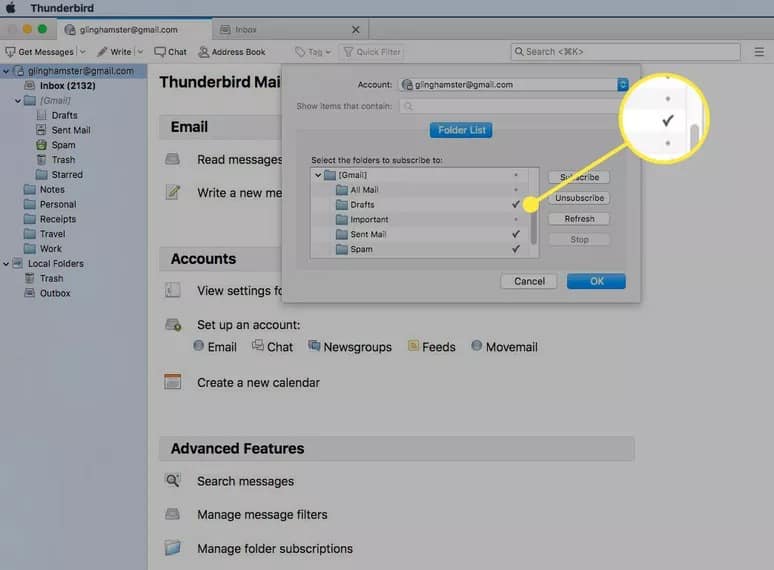Close the Inbox tab

pyautogui.click(x=355, y=30)
